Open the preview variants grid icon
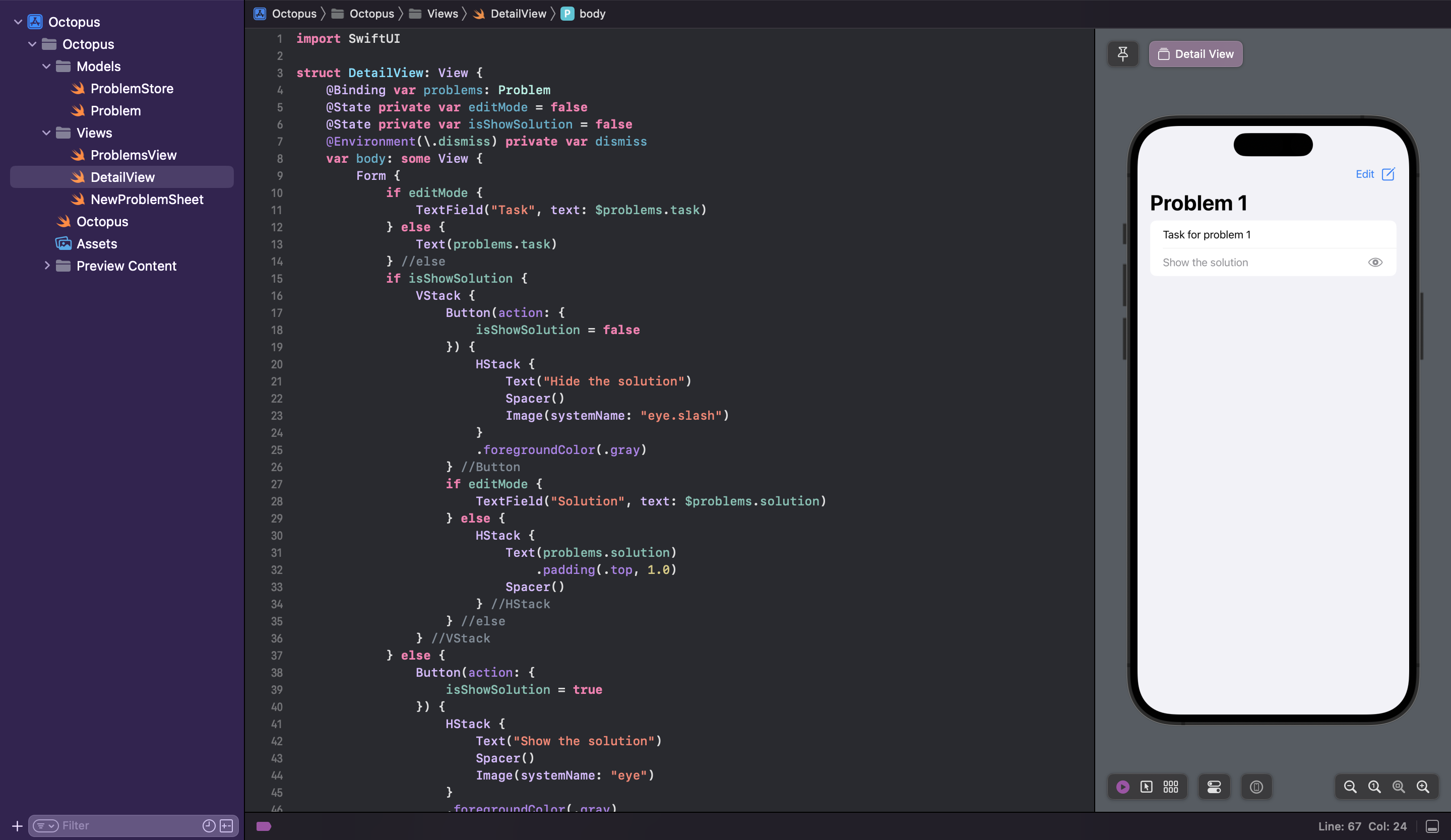The image size is (1451, 840). click(1171, 787)
